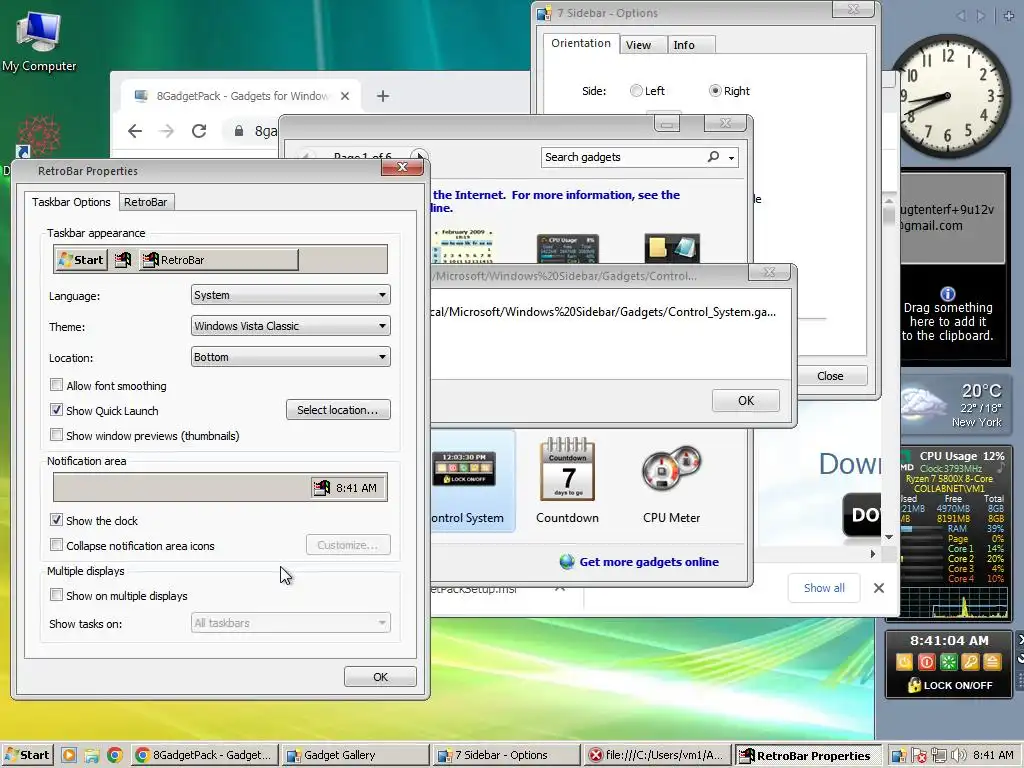The image size is (1024, 768).
Task: Click the yellow power icon in Control System gadget
Action: 904,662
